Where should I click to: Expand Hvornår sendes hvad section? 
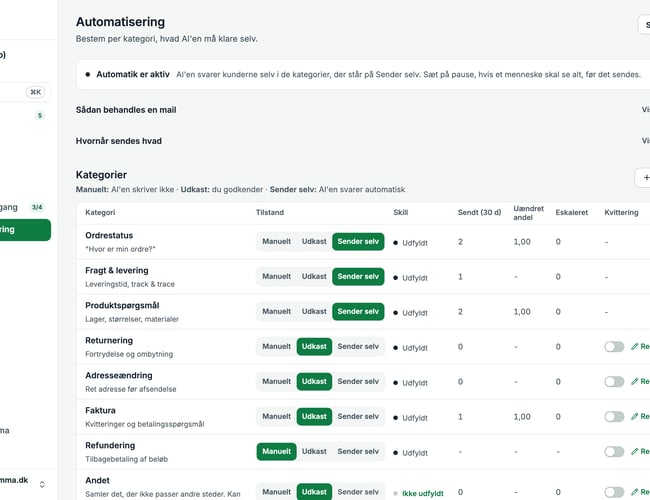pos(363,141)
